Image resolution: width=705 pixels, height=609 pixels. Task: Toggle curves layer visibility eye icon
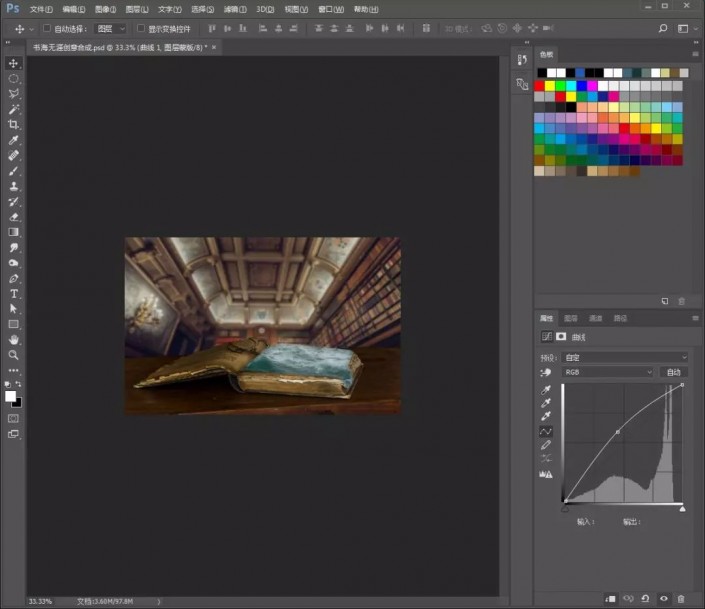(x=664, y=599)
